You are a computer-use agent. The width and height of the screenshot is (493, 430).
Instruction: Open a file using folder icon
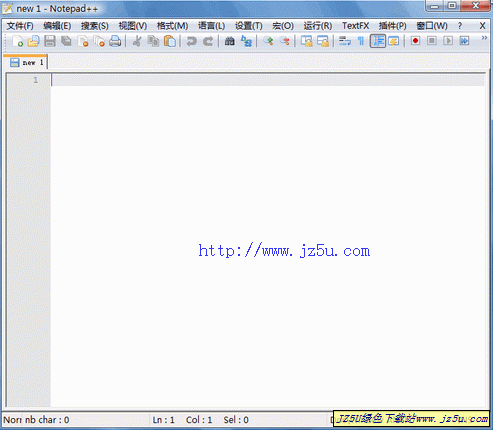pyautogui.click(x=33, y=41)
